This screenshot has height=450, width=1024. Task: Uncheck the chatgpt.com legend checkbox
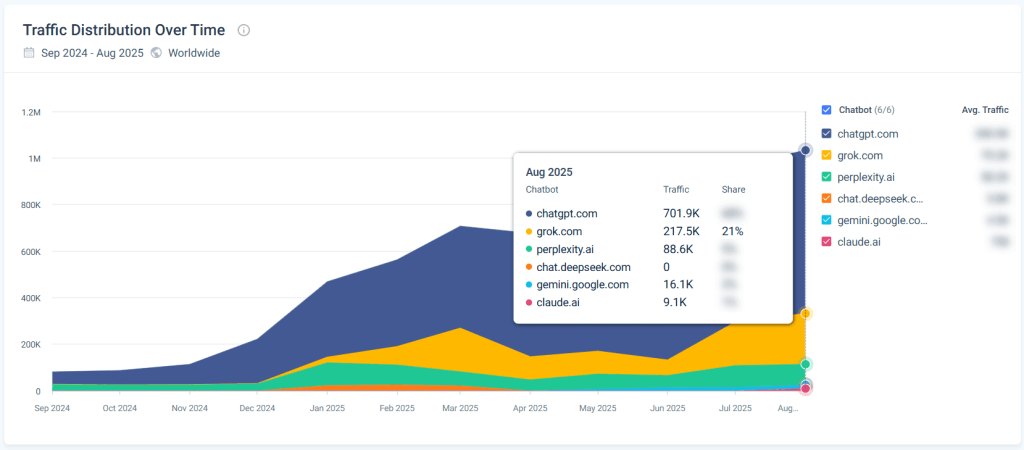(826, 133)
